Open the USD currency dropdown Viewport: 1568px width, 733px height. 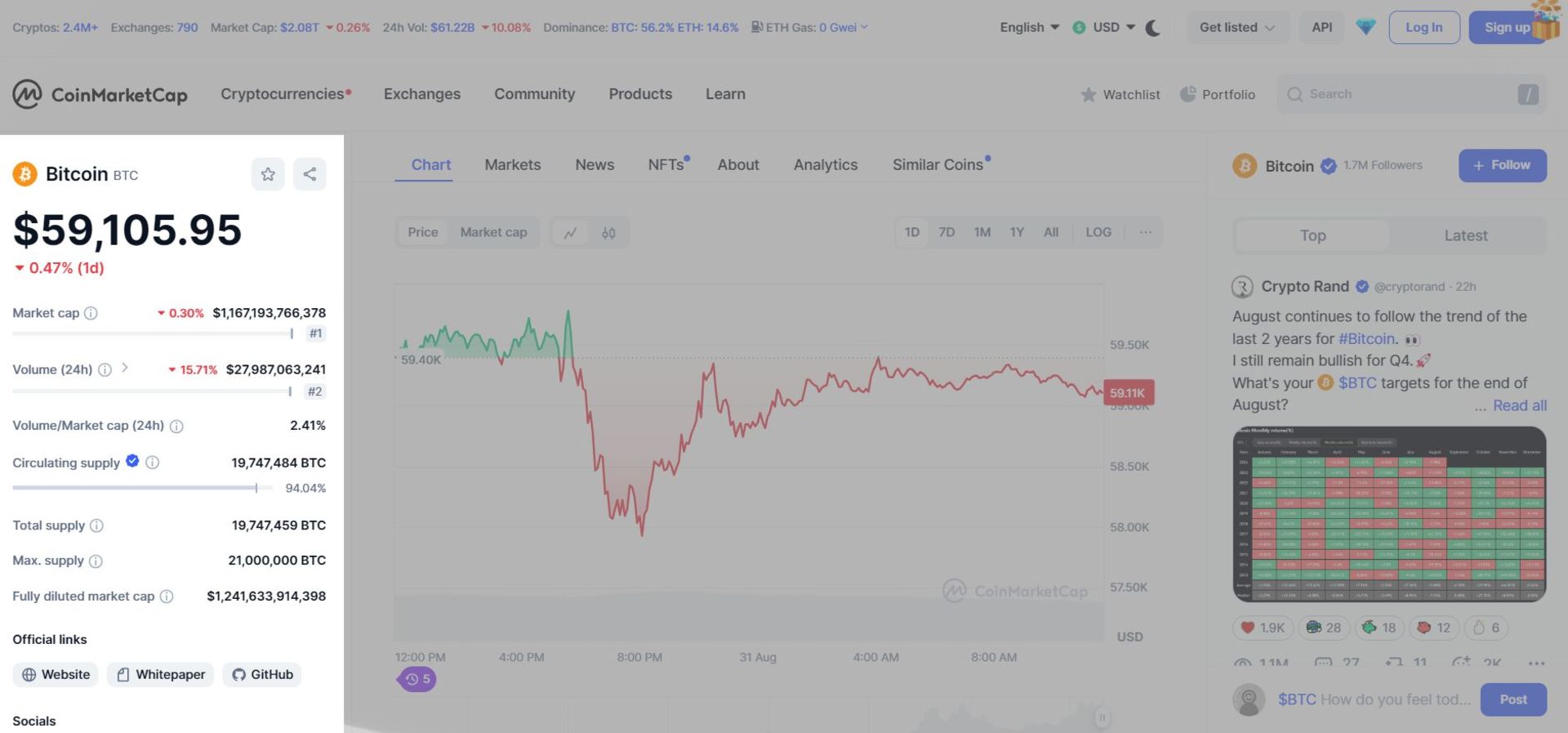pyautogui.click(x=1104, y=28)
